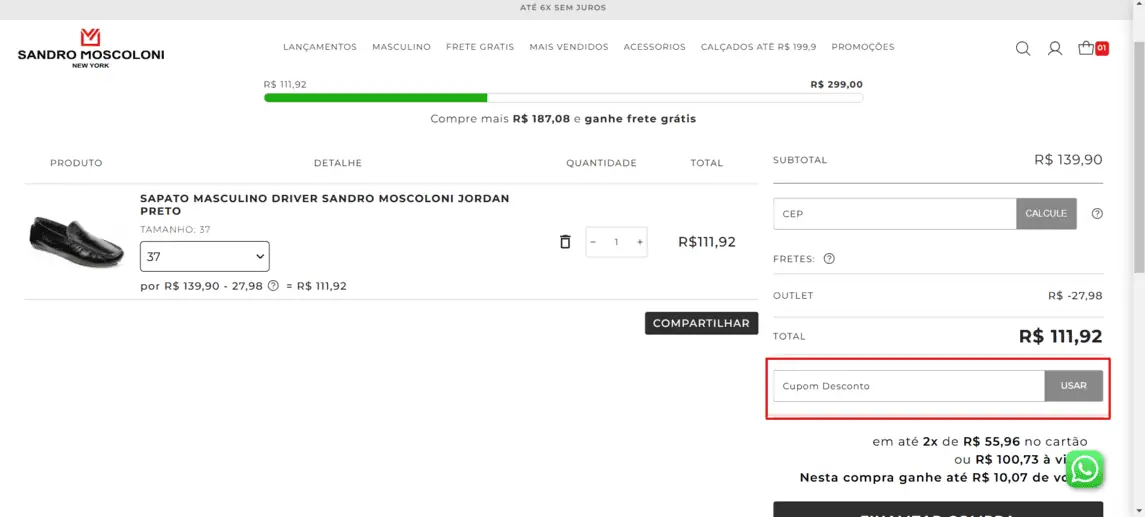1145x517 pixels.
Task: Delete item with the trash icon
Action: pos(564,242)
